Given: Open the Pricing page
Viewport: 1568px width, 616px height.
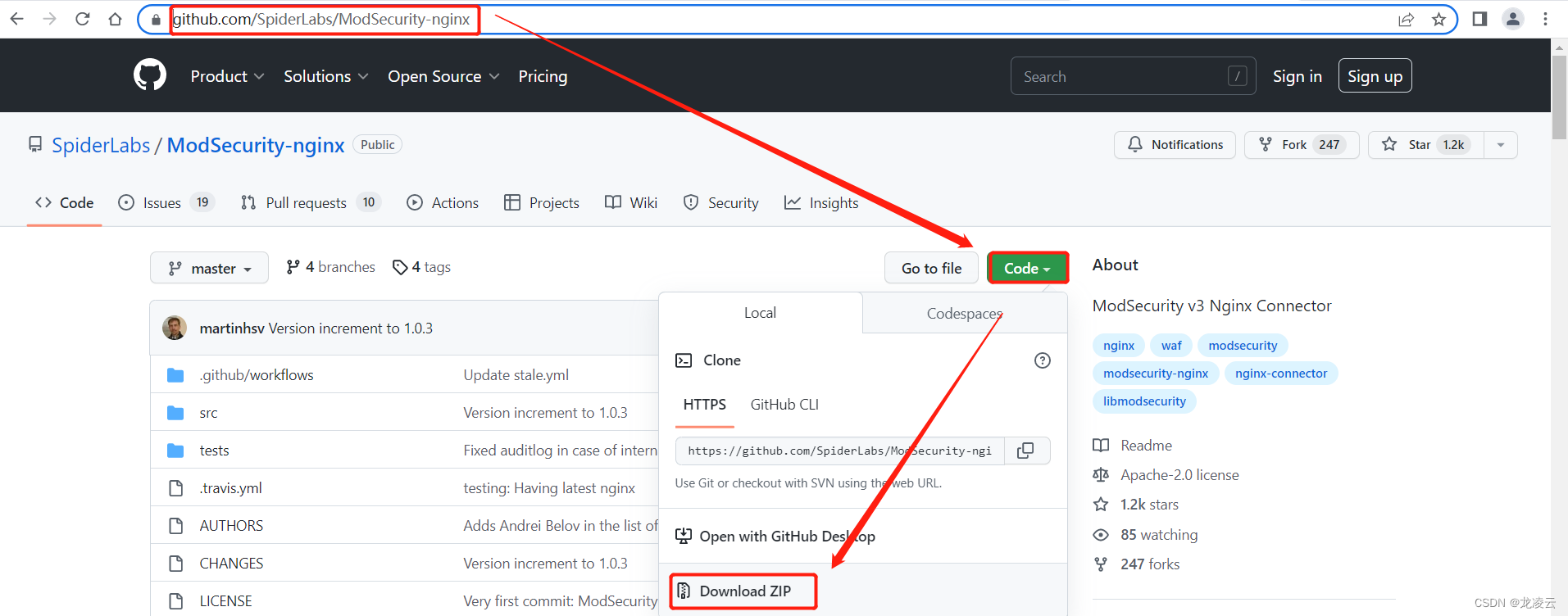Looking at the screenshot, I should click(543, 76).
